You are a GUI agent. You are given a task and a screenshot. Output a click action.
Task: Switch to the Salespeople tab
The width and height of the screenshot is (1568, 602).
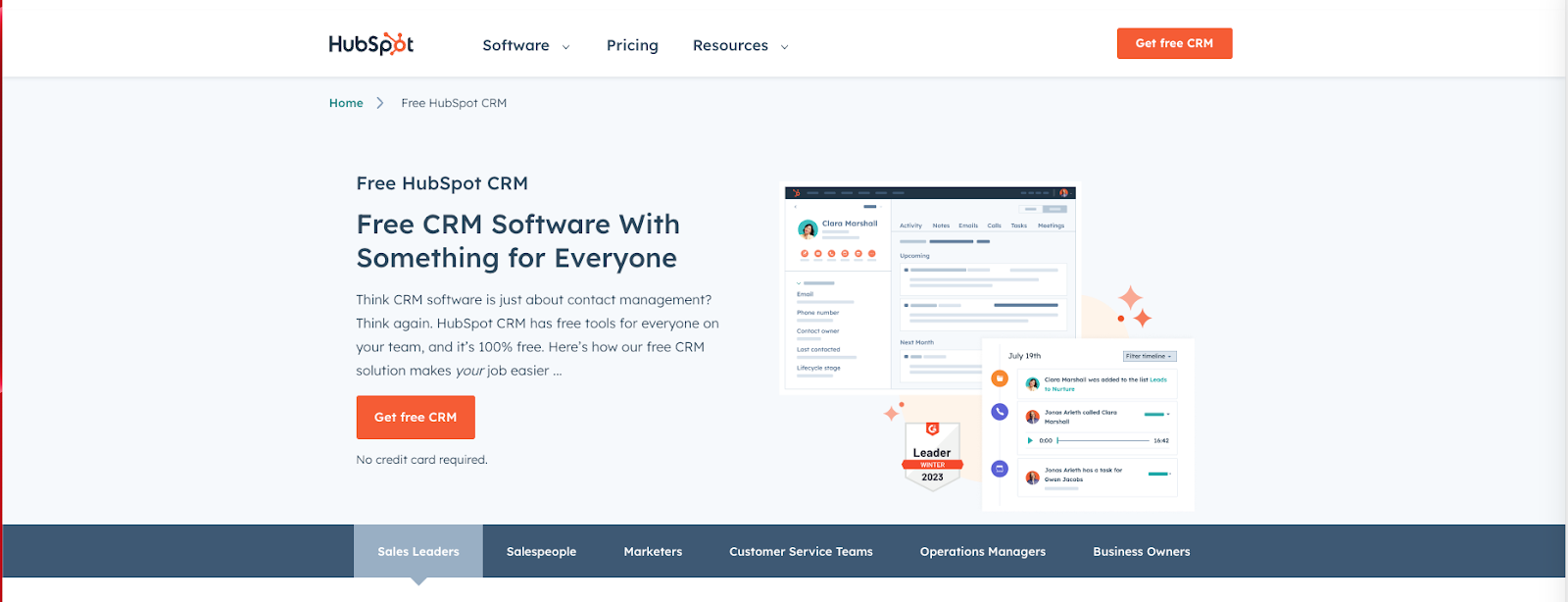(541, 551)
